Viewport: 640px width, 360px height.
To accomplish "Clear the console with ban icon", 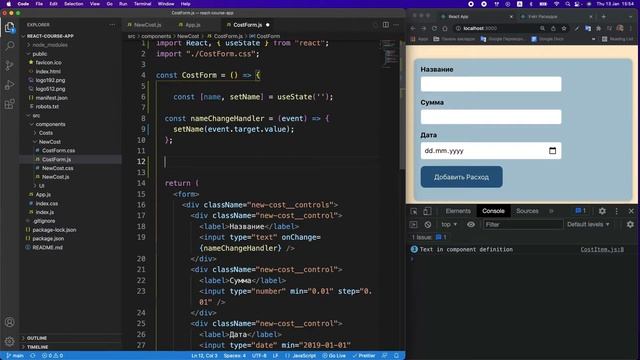I will (427, 224).
